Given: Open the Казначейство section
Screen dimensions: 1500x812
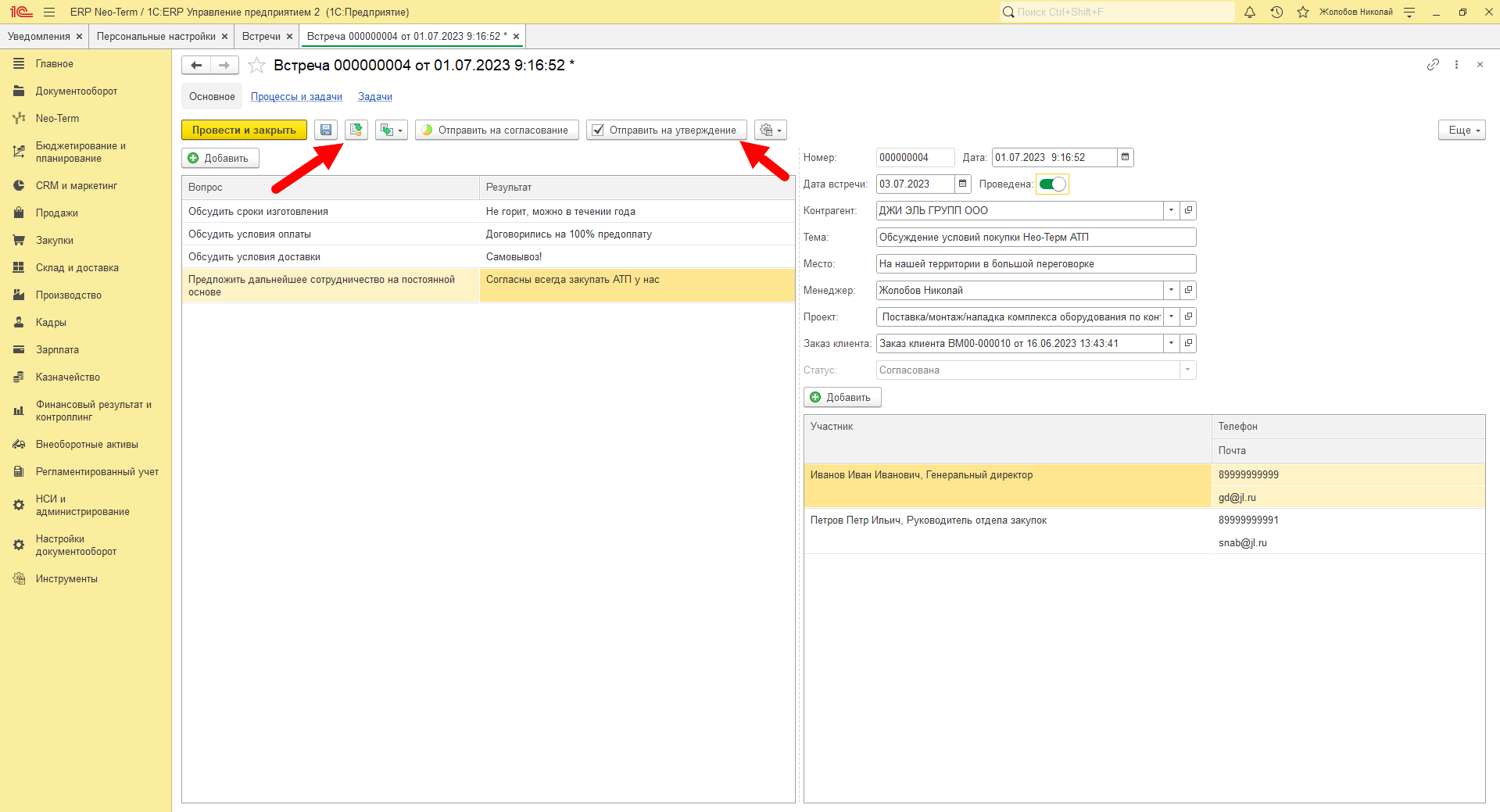Looking at the screenshot, I should 68,377.
